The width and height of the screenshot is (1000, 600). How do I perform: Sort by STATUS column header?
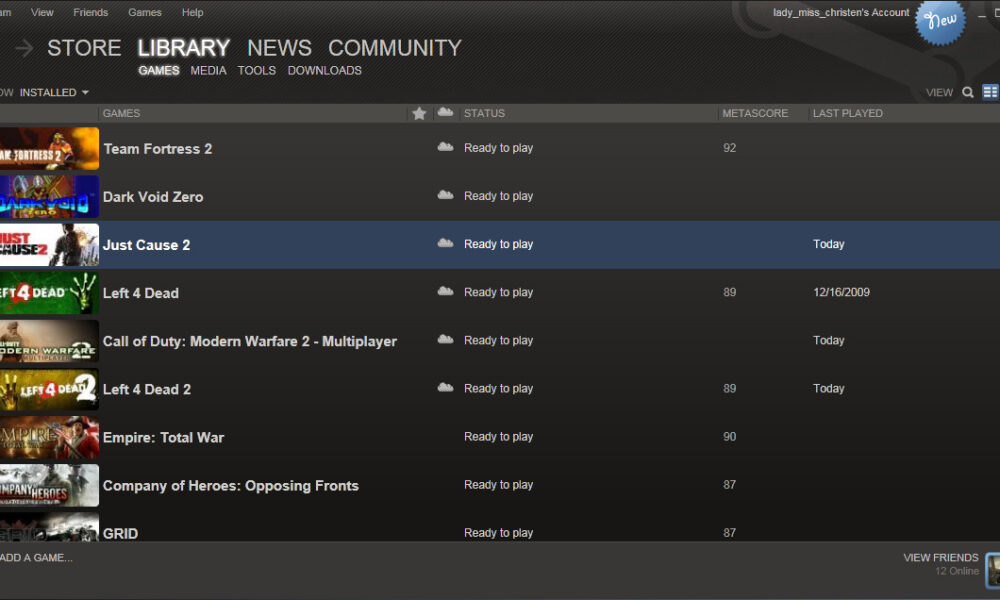pos(484,113)
